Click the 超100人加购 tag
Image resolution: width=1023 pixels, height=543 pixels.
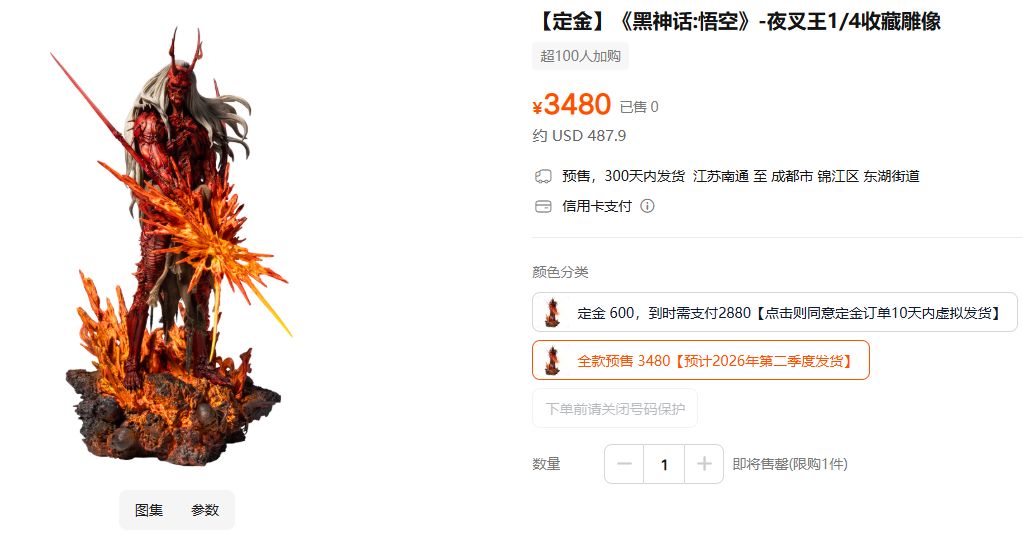click(x=580, y=56)
